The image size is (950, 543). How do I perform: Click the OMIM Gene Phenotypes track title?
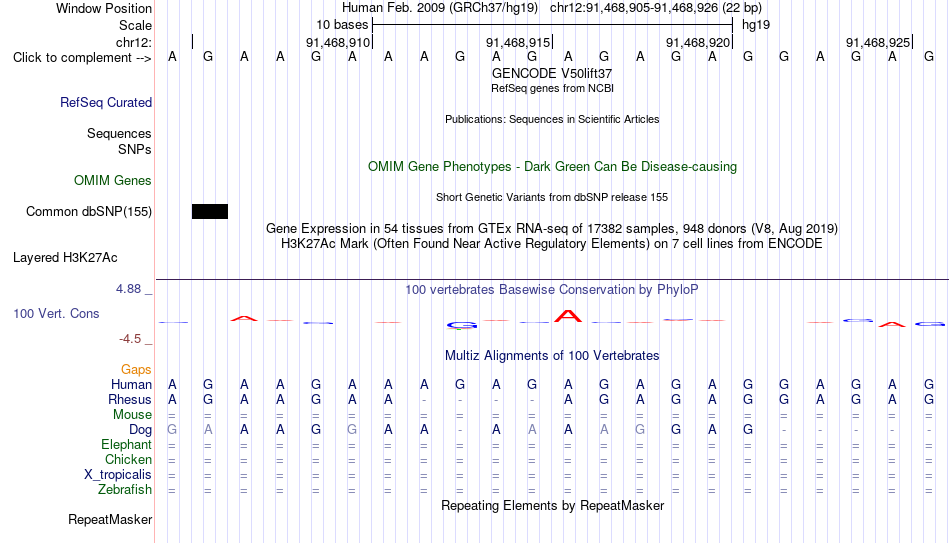tap(553, 167)
